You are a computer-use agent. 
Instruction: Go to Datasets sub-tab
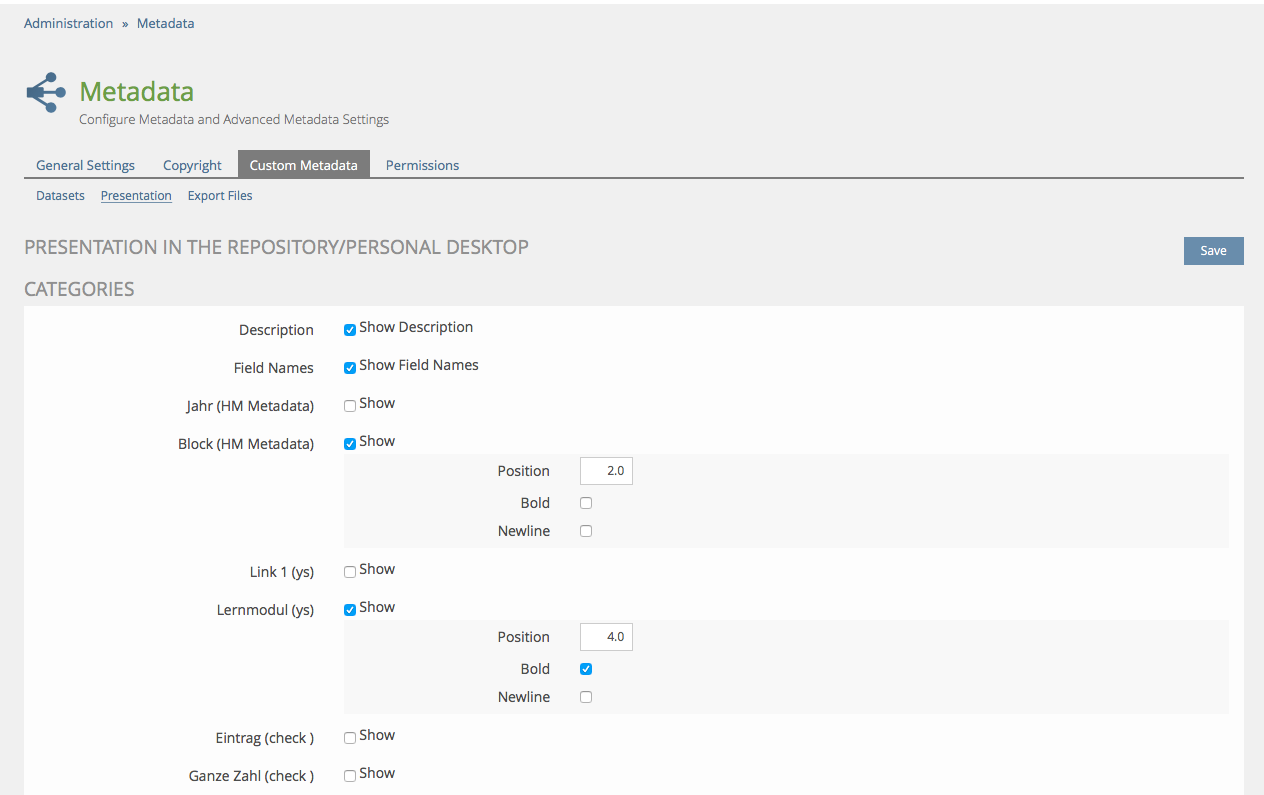(x=60, y=196)
